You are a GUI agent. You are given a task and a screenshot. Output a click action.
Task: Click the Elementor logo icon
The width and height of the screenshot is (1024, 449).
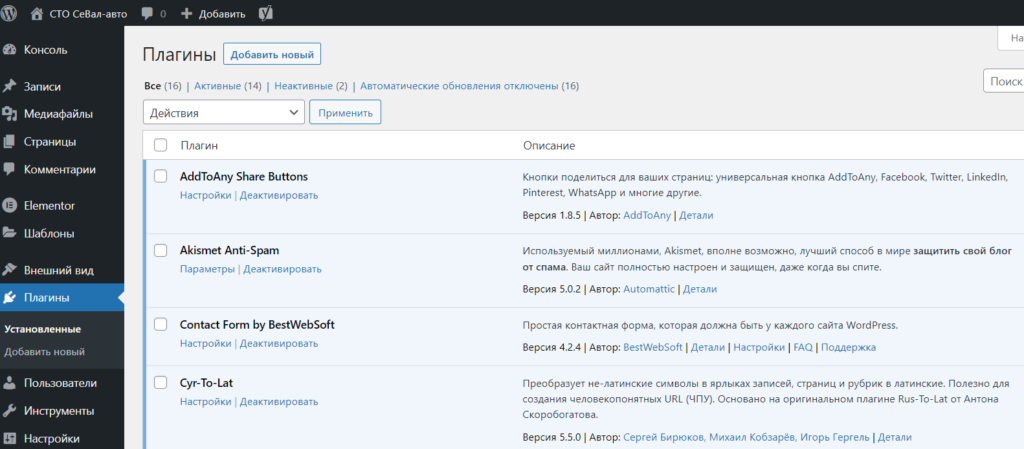point(9,206)
